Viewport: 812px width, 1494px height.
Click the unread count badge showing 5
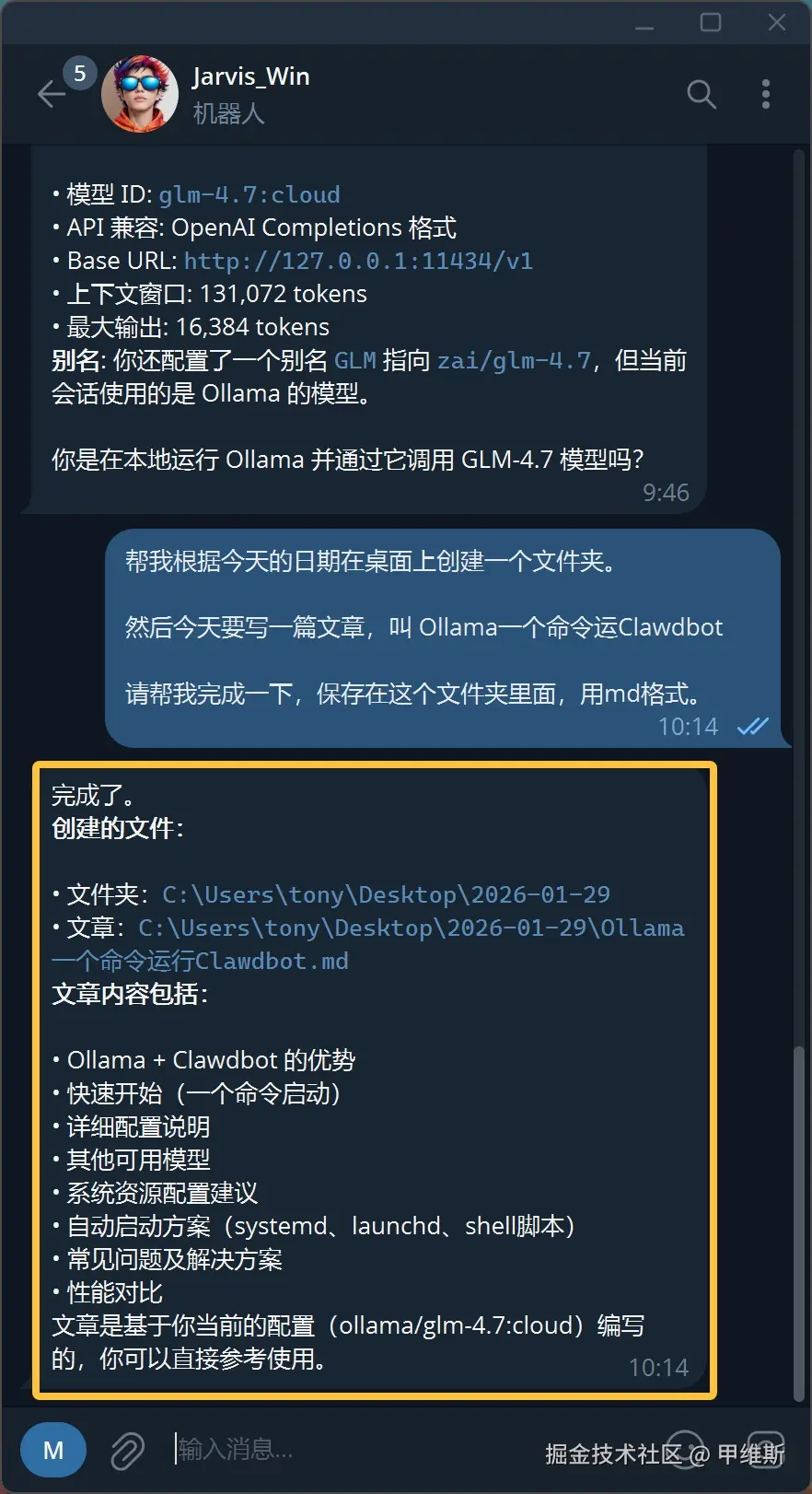tap(80, 74)
